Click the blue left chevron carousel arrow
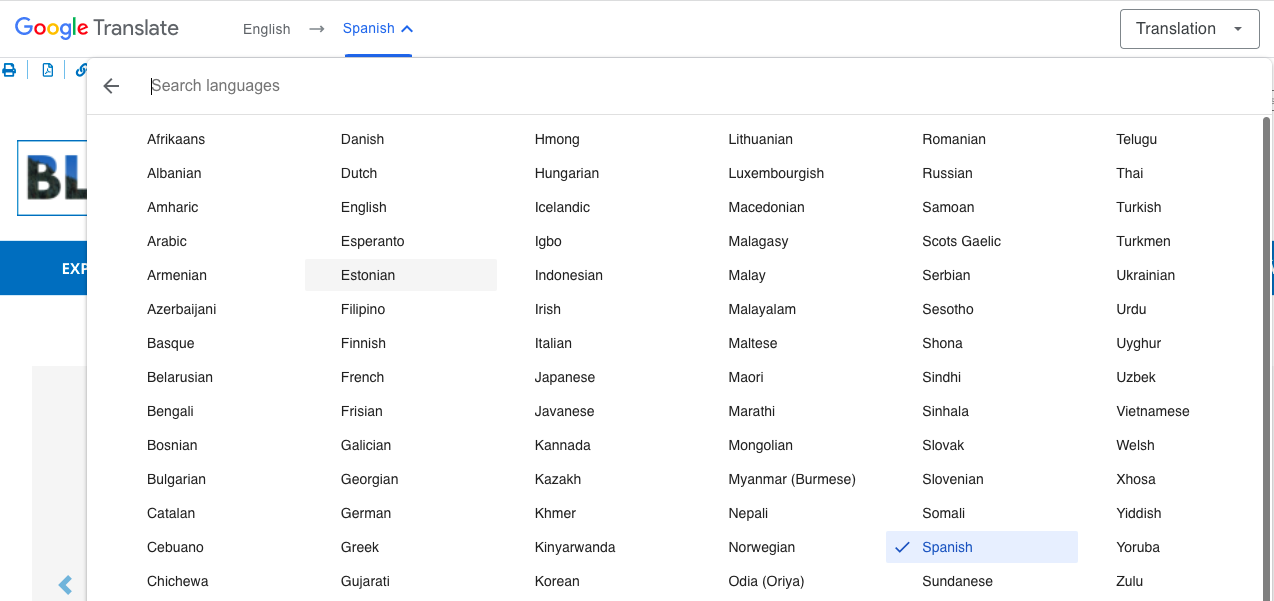This screenshot has width=1274, height=601. click(x=66, y=585)
